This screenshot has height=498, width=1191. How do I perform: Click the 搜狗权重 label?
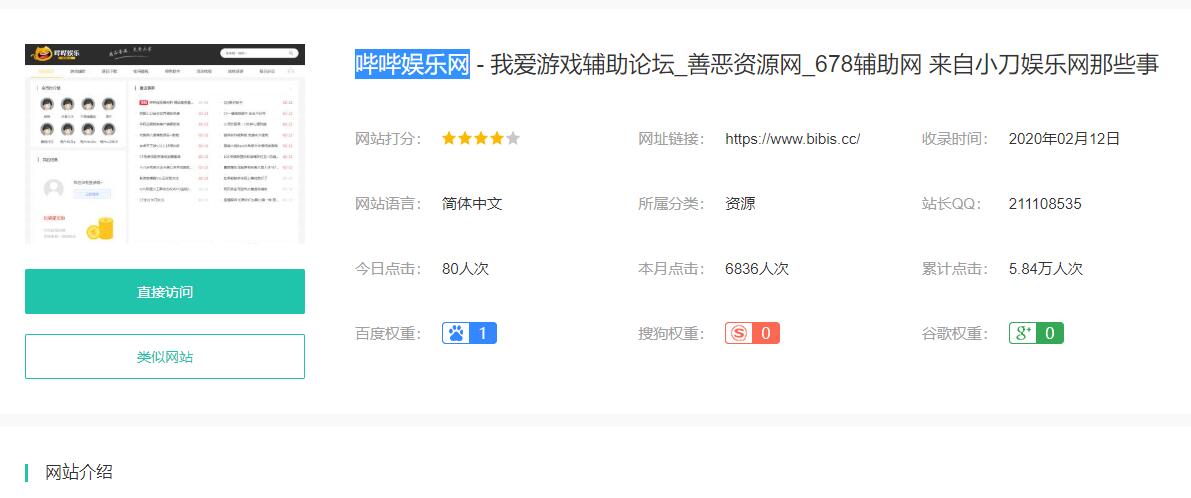[x=671, y=333]
